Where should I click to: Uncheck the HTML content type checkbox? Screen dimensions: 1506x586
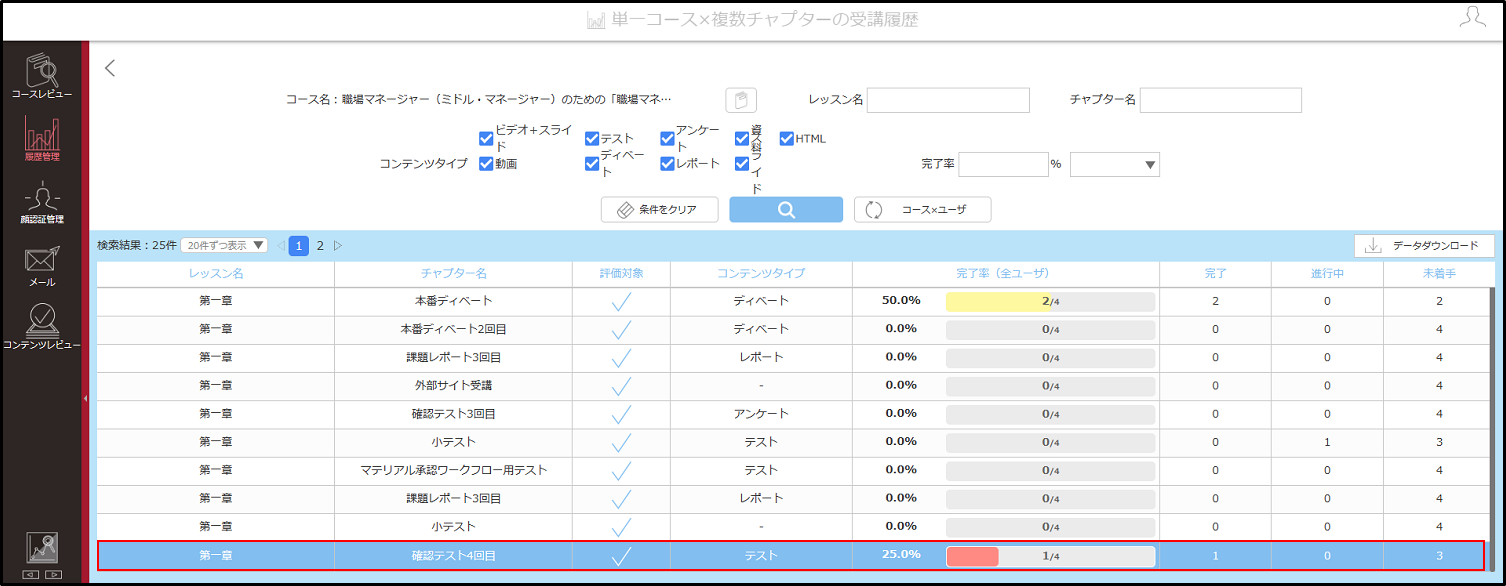[x=786, y=139]
